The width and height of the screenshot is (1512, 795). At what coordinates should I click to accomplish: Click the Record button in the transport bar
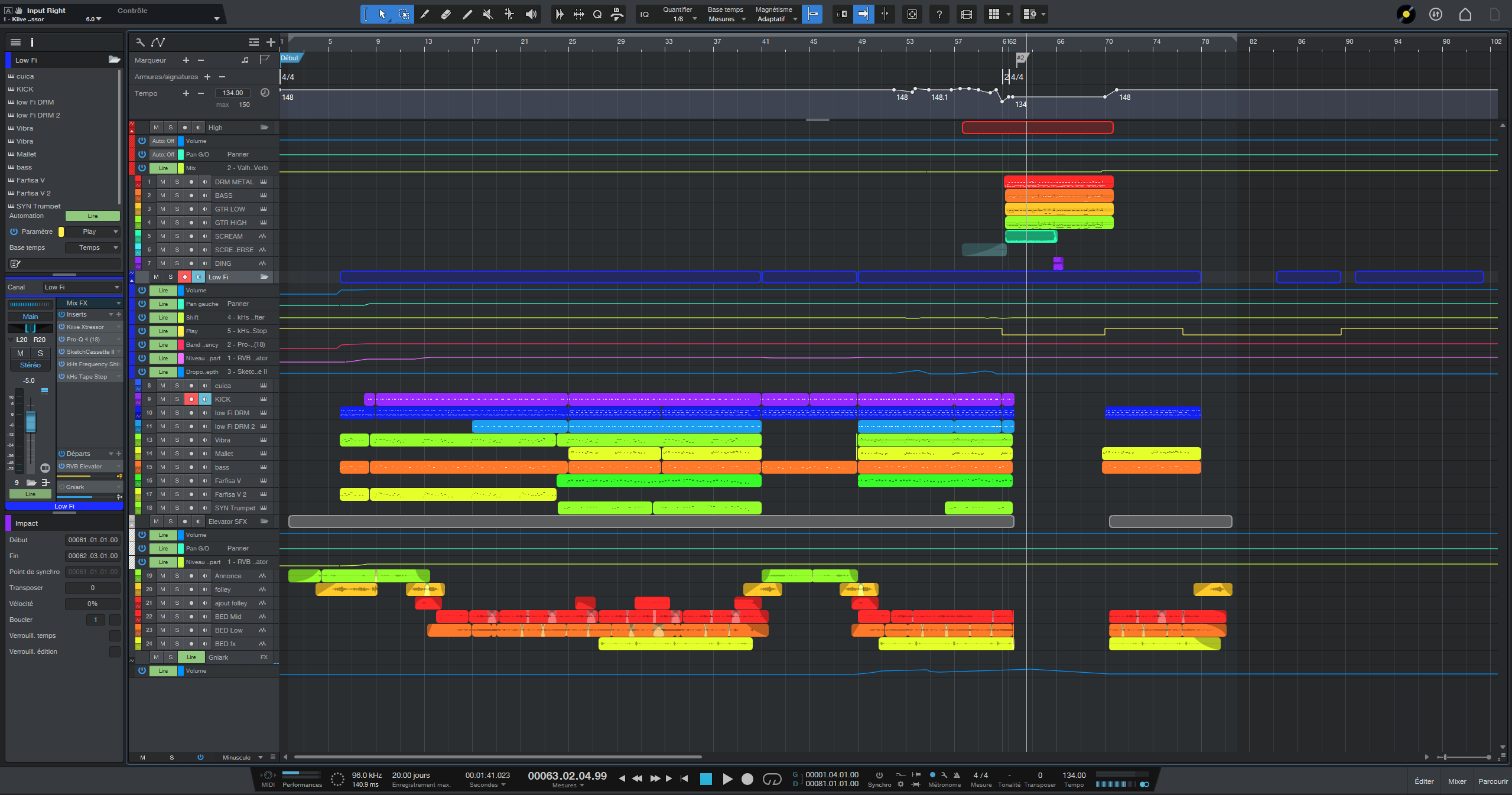pyautogui.click(x=747, y=779)
